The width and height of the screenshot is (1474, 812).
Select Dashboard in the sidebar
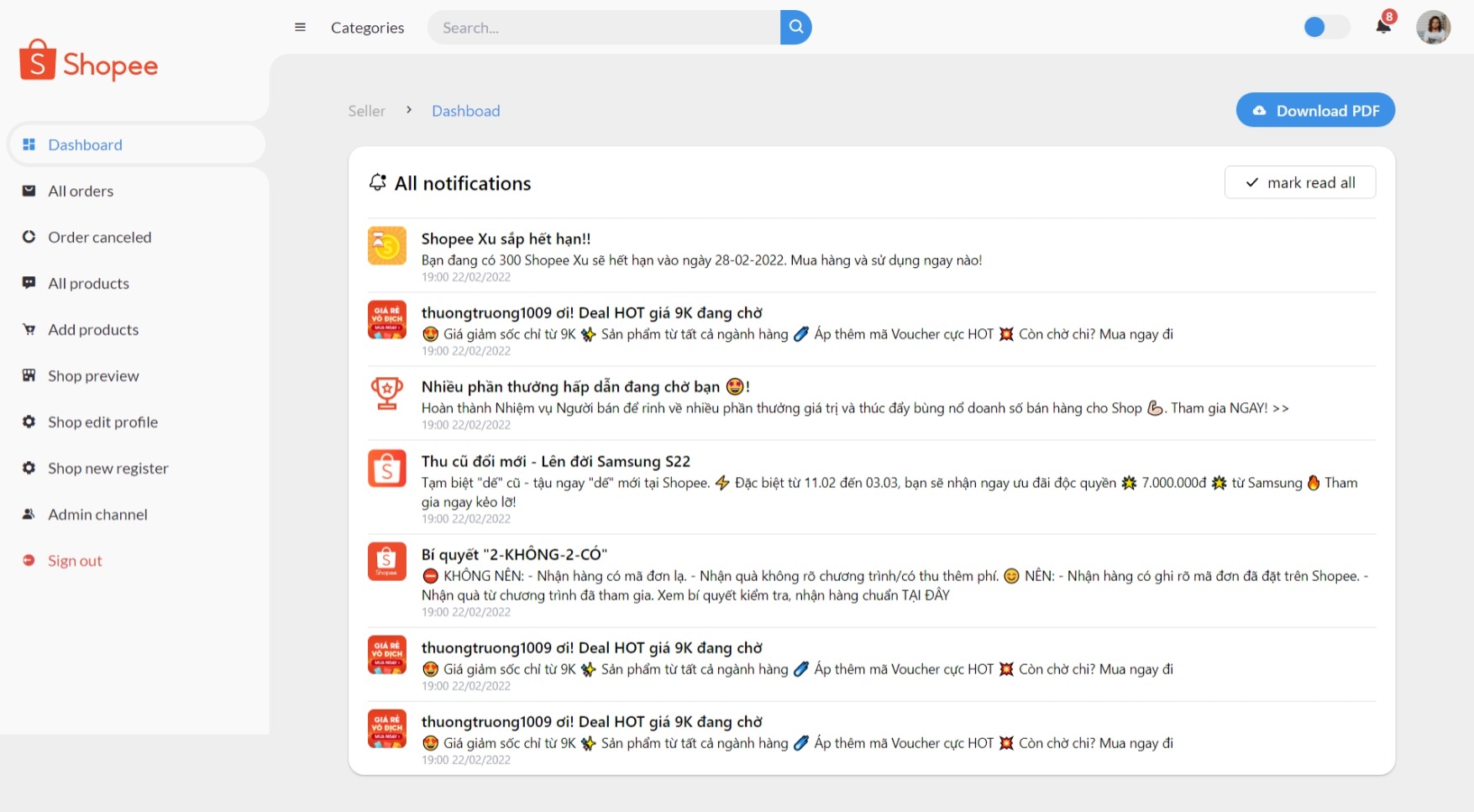pos(137,144)
